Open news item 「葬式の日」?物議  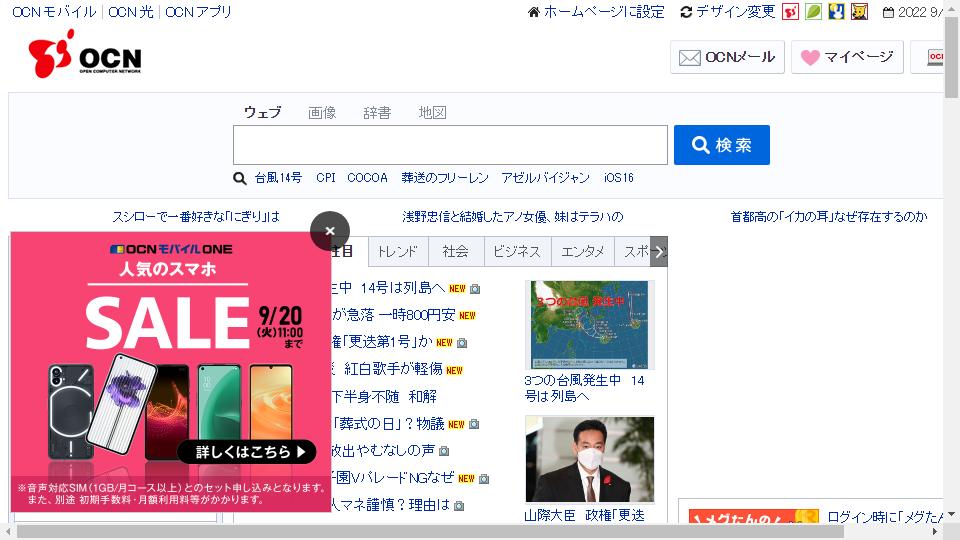[388, 423]
